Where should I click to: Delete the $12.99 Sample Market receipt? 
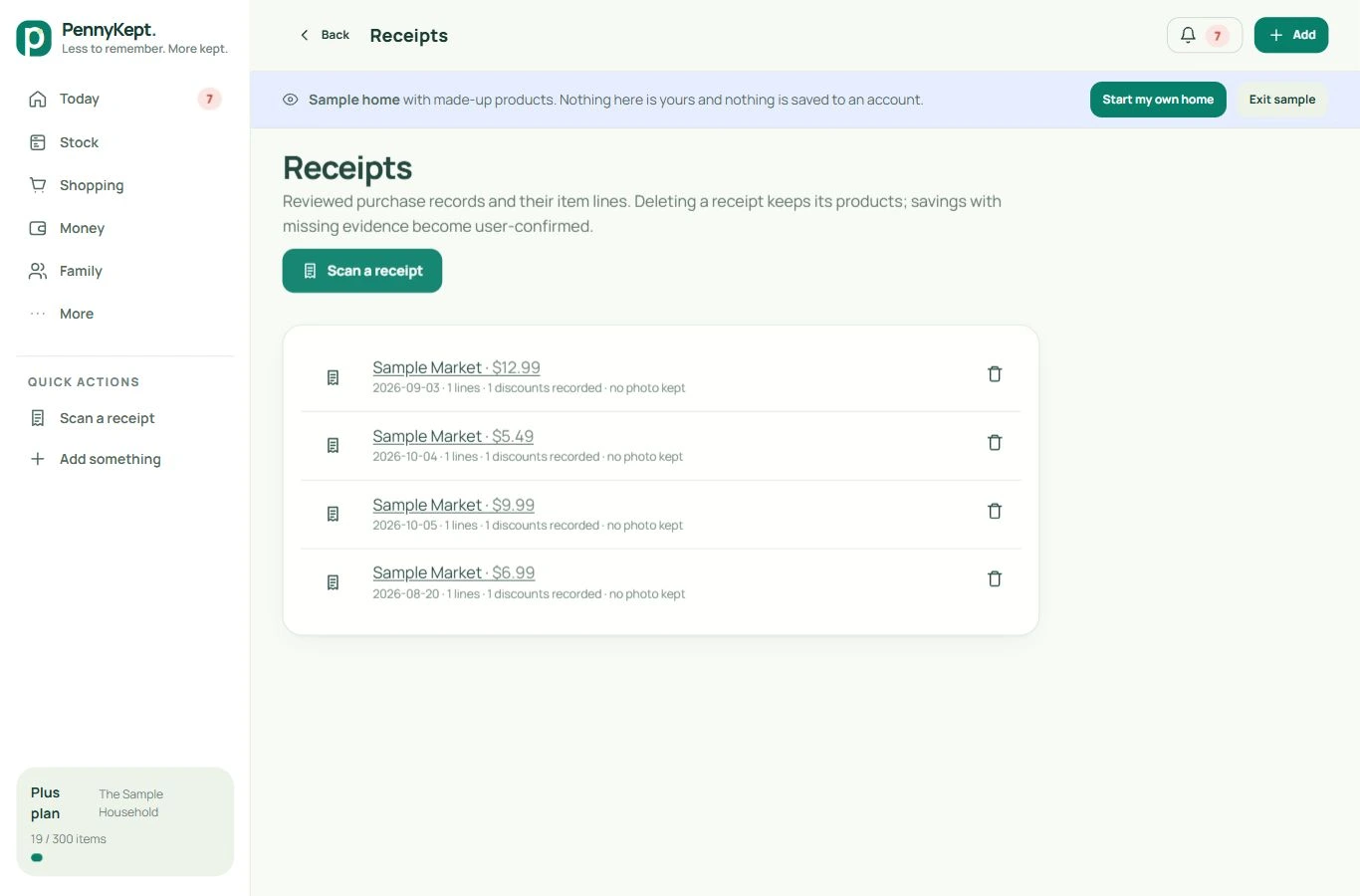click(x=994, y=374)
